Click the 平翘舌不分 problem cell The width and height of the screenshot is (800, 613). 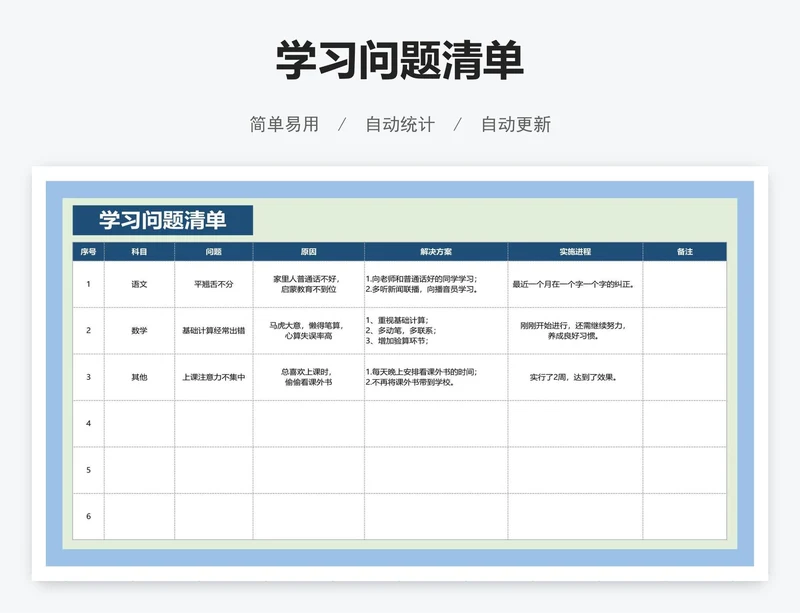tap(214, 284)
